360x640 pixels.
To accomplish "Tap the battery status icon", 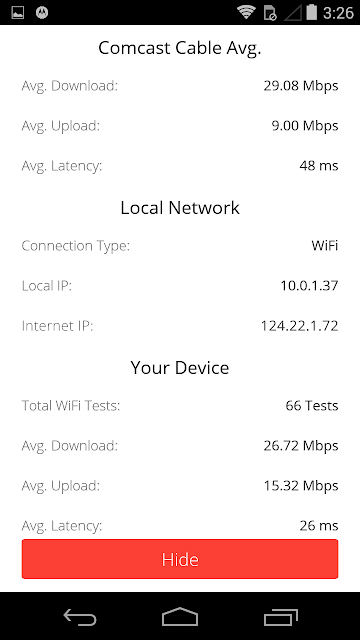I will click(311, 12).
